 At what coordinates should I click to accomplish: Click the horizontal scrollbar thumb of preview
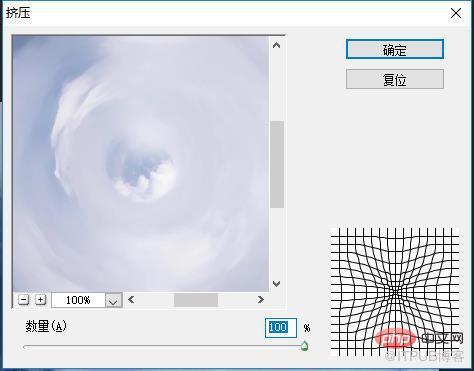(x=196, y=300)
